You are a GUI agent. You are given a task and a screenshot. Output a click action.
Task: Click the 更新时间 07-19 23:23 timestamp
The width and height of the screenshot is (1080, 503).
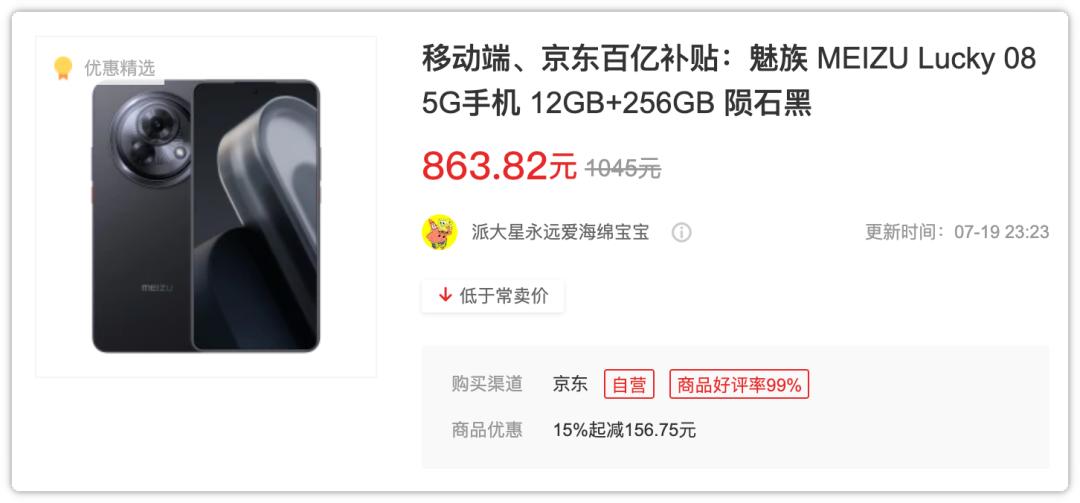pos(957,232)
